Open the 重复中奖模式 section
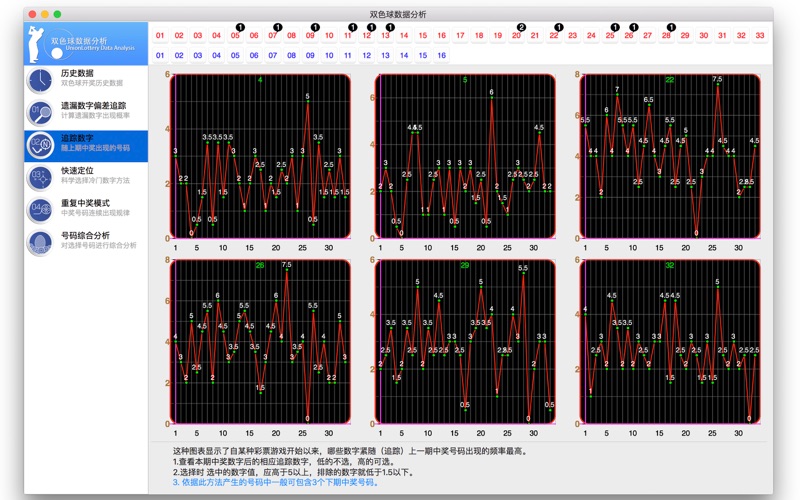 tap(86, 211)
